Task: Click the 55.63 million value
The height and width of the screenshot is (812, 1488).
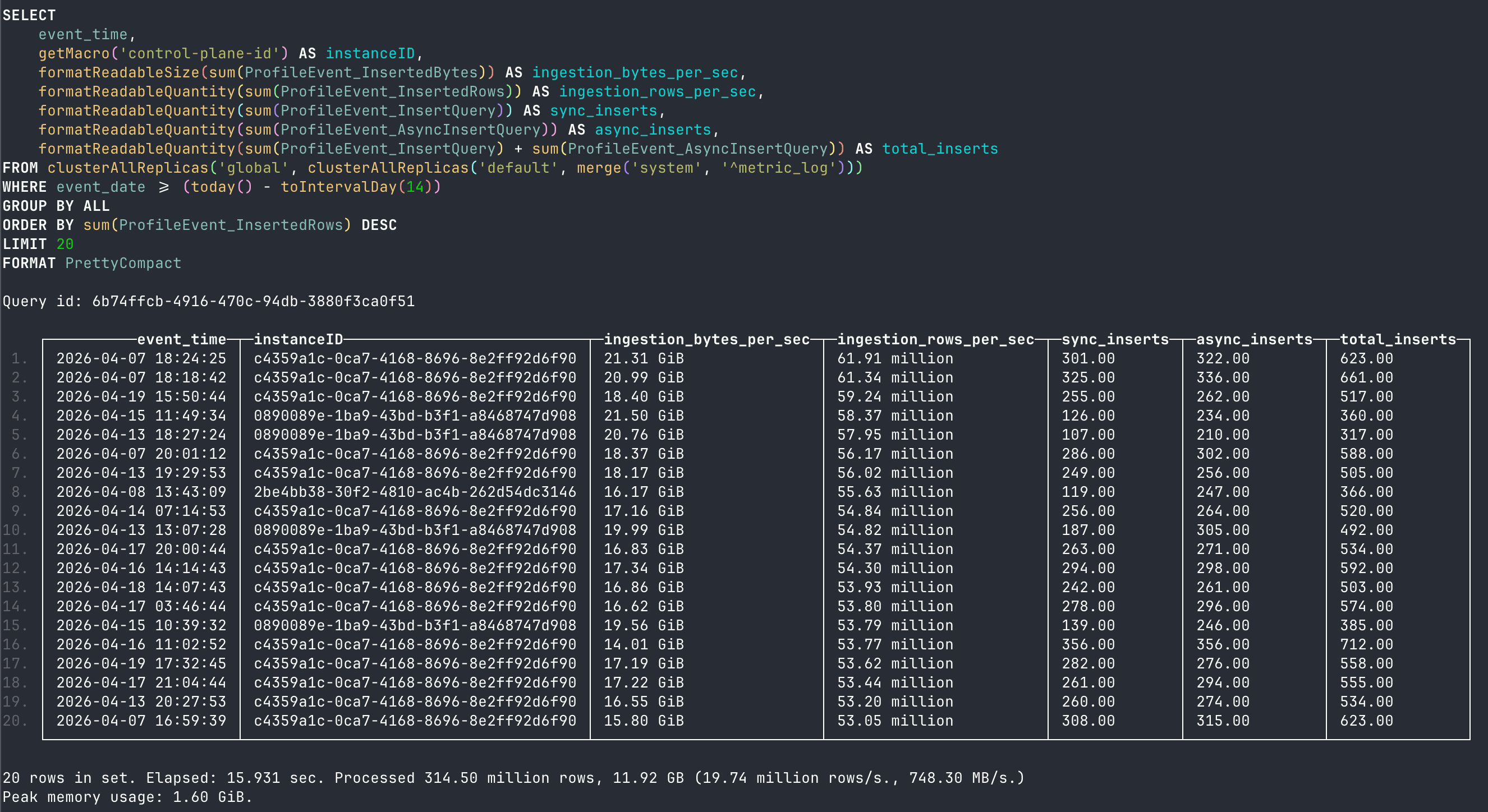Action: 895,492
